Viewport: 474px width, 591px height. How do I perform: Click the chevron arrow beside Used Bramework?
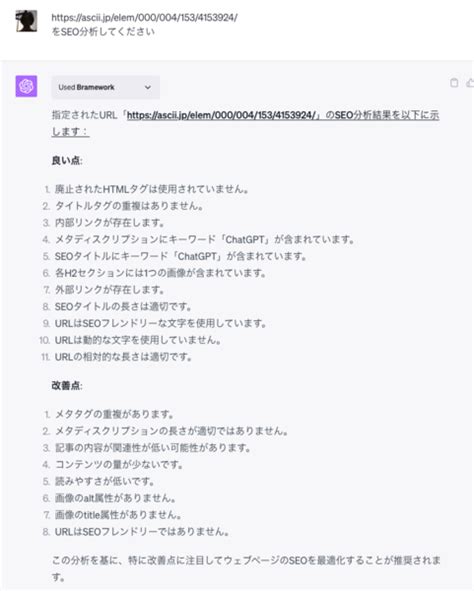[148, 87]
